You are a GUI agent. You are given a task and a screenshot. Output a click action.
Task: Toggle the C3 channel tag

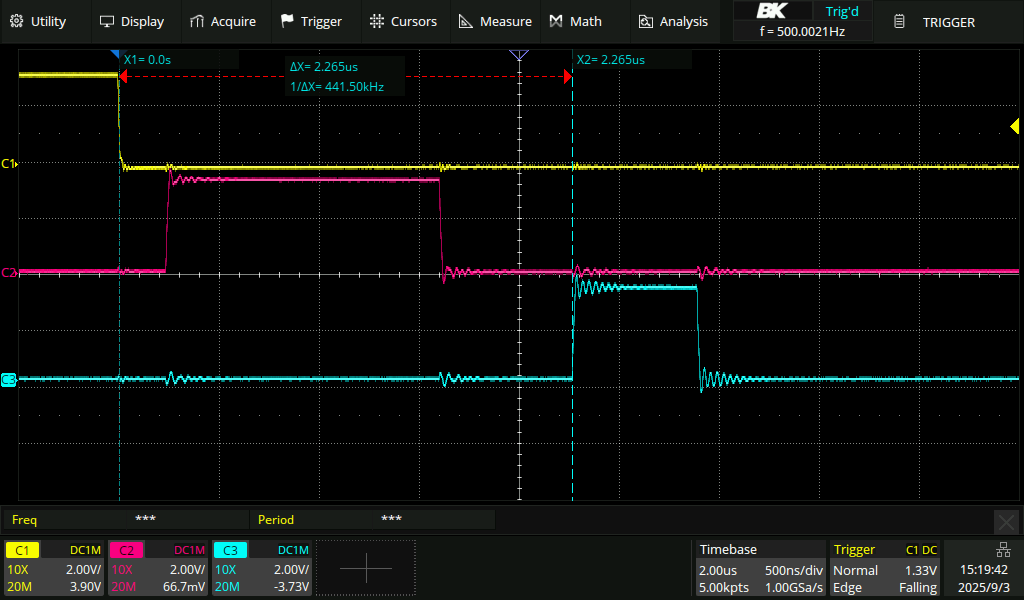point(230,550)
